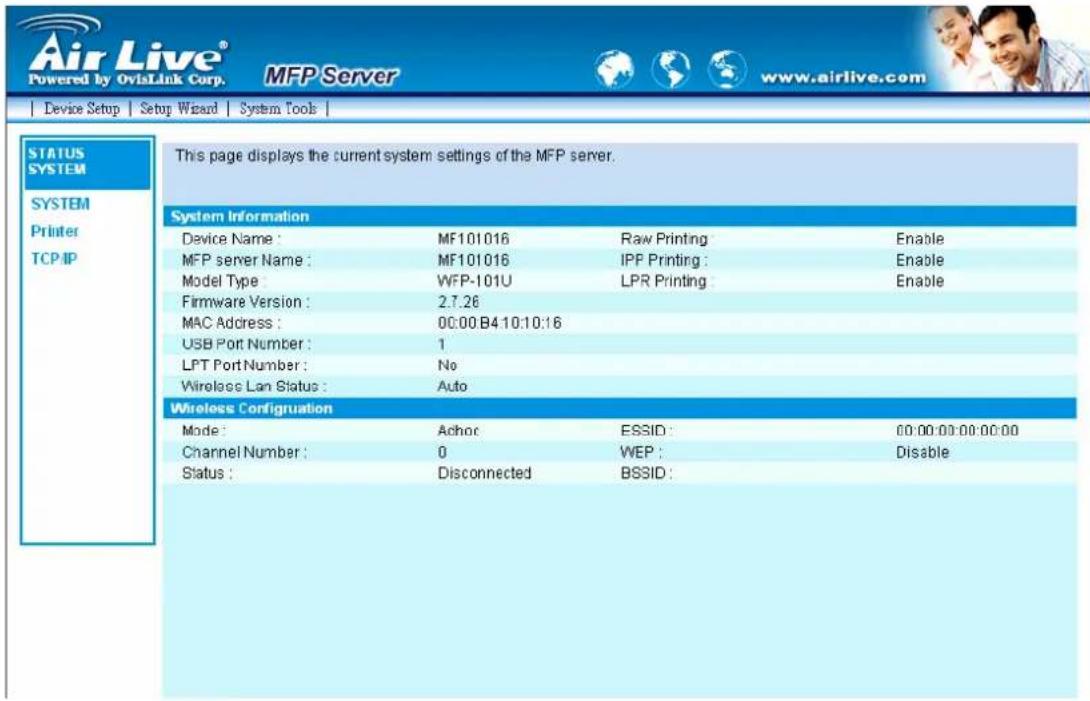The width and height of the screenshot is (1090, 701).
Task: Click the third globe icon showing Asia and Australia
Action: pyautogui.click(x=727, y=70)
